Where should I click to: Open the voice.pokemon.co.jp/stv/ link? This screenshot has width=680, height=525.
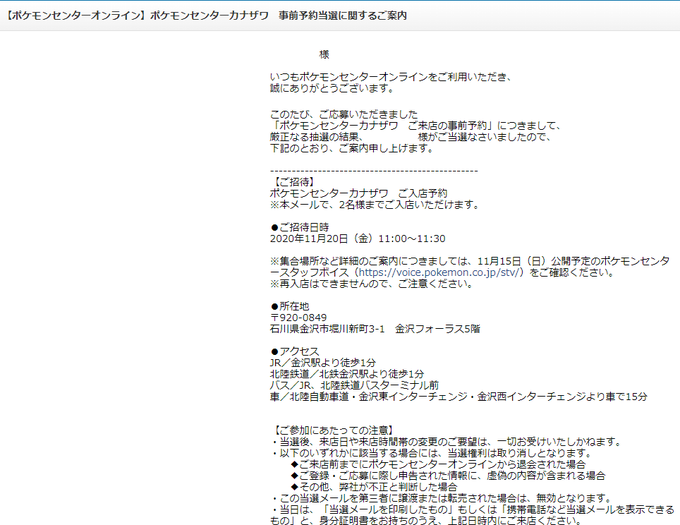point(438,272)
